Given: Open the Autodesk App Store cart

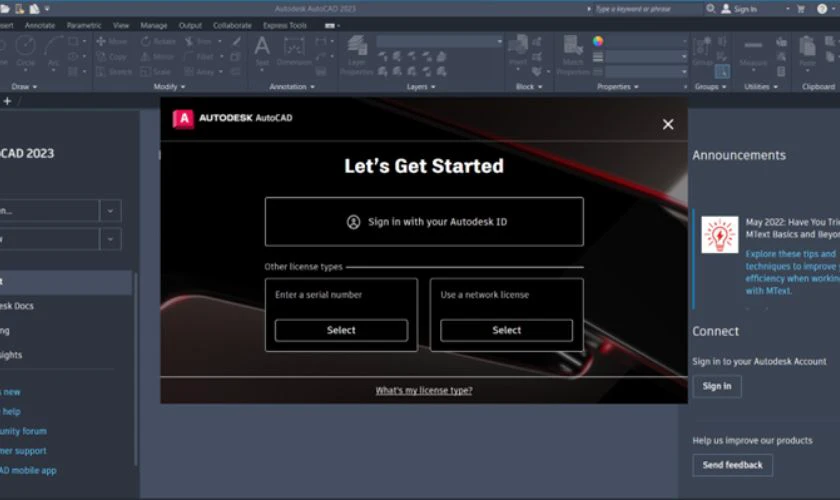Looking at the screenshot, I should (801, 9).
